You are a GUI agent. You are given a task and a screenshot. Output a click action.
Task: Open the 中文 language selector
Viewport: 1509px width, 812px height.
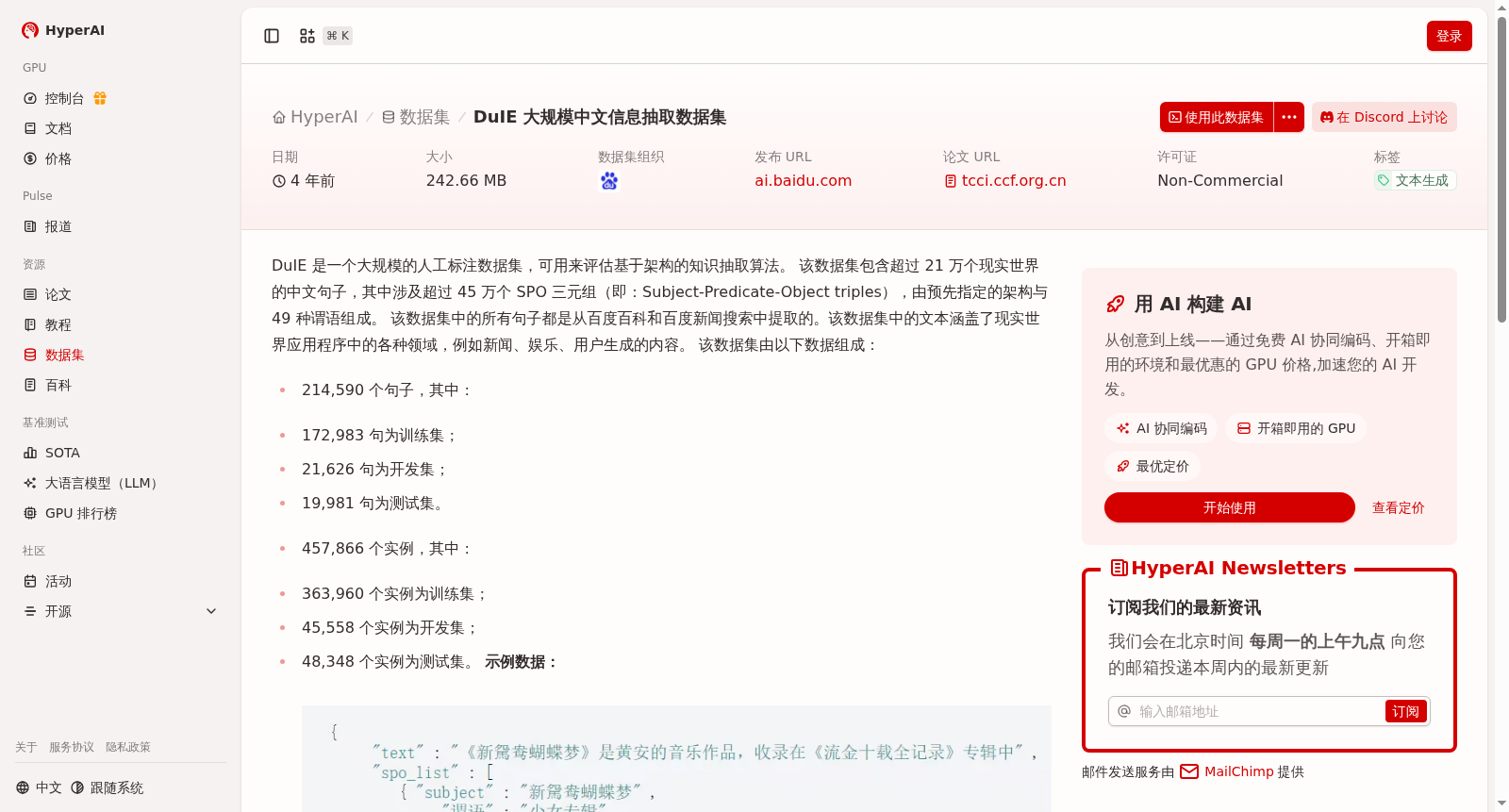[39, 787]
